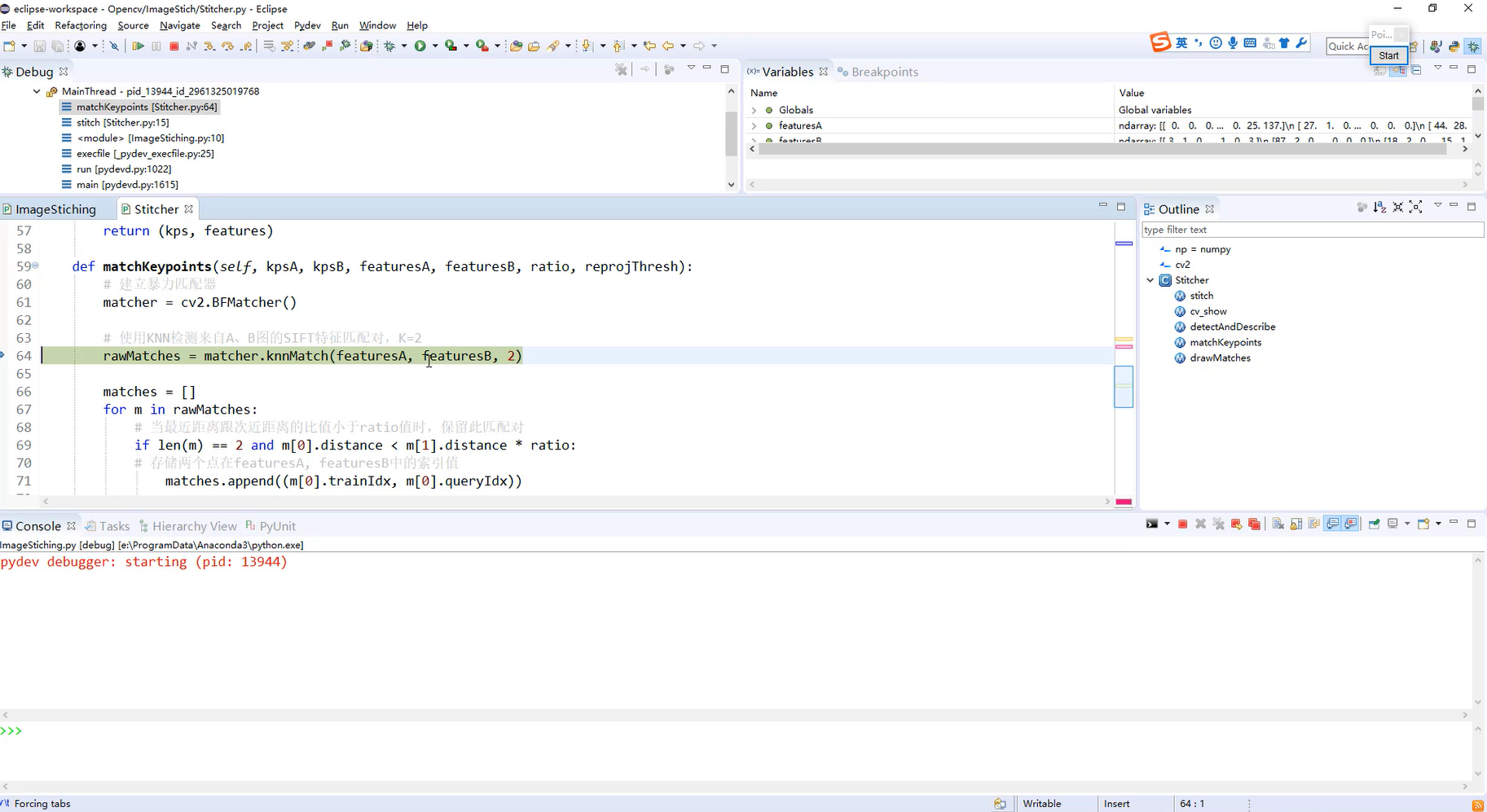Click the Pin Console icon
1487x812 pixels.
coord(1374,524)
